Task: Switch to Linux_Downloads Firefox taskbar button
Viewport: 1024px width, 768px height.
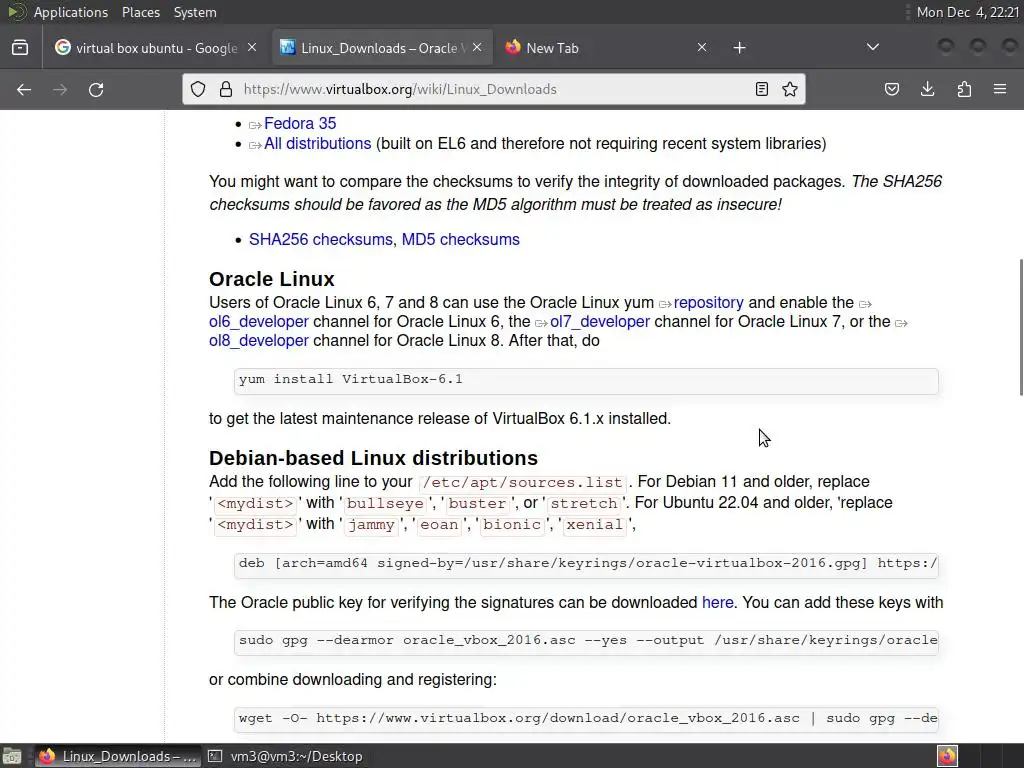Action: point(118,756)
